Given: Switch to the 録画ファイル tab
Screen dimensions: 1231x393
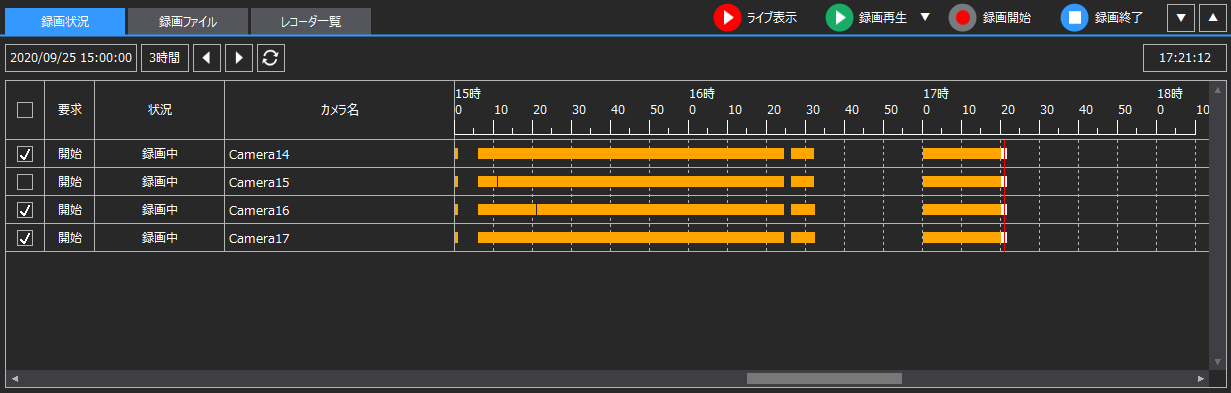Looking at the screenshot, I should tap(187, 21).
